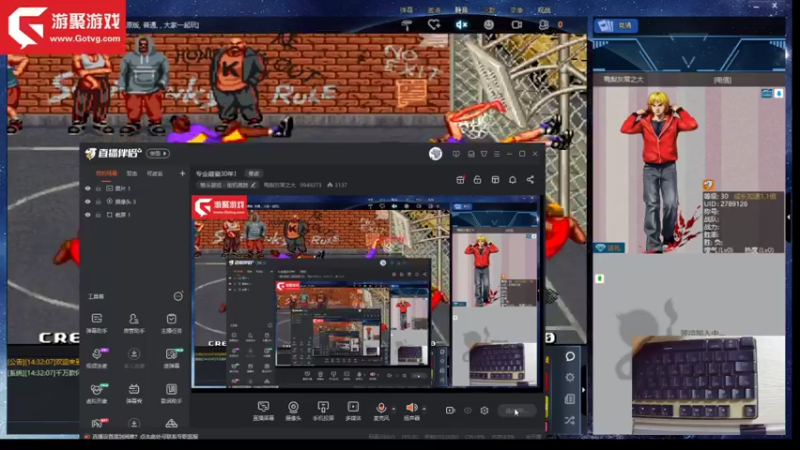Add a 直播屏幕 screen capture source
Image resolution: width=800 pixels, height=450 pixels.
(263, 411)
